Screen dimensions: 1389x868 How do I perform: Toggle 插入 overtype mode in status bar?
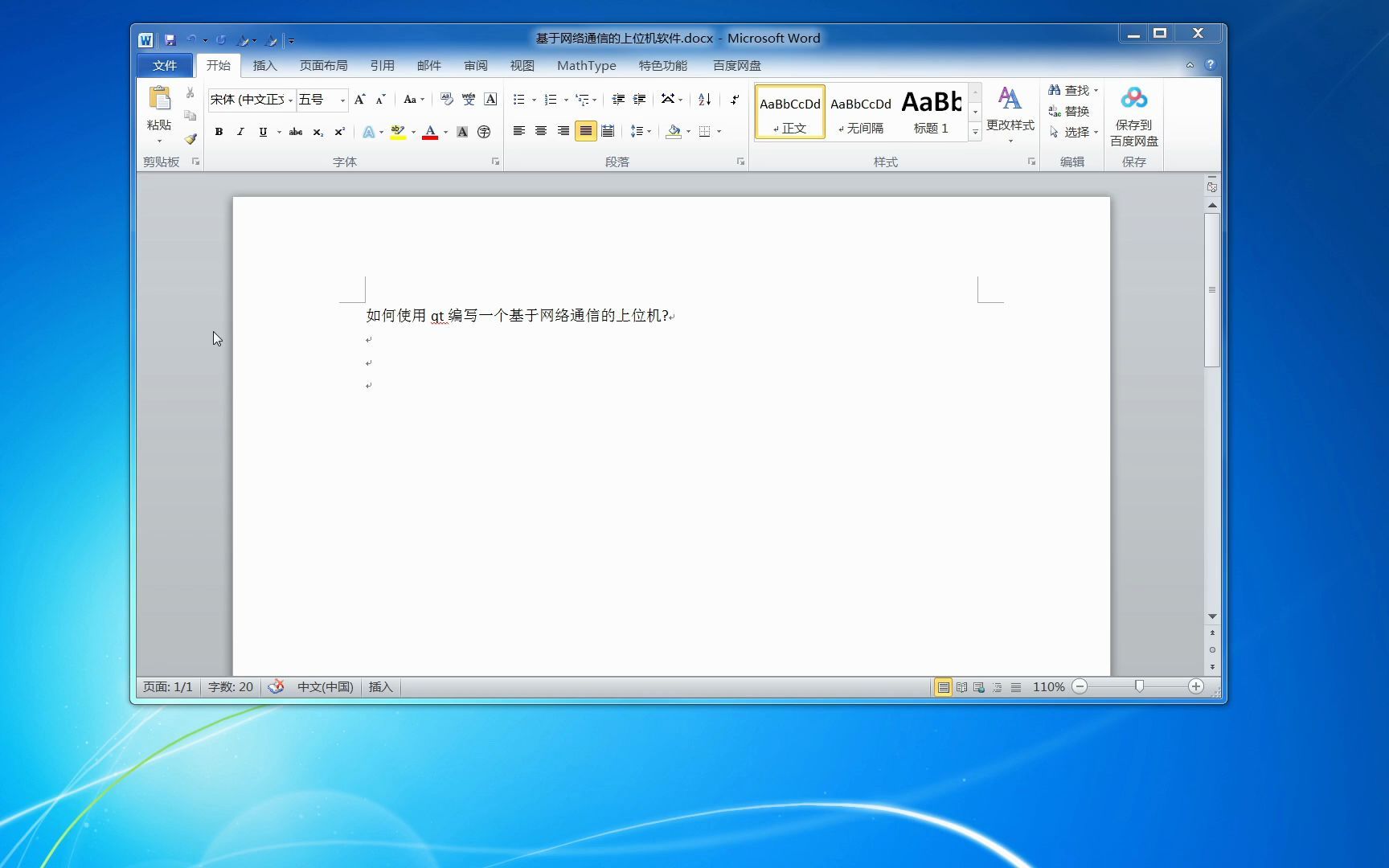click(381, 687)
